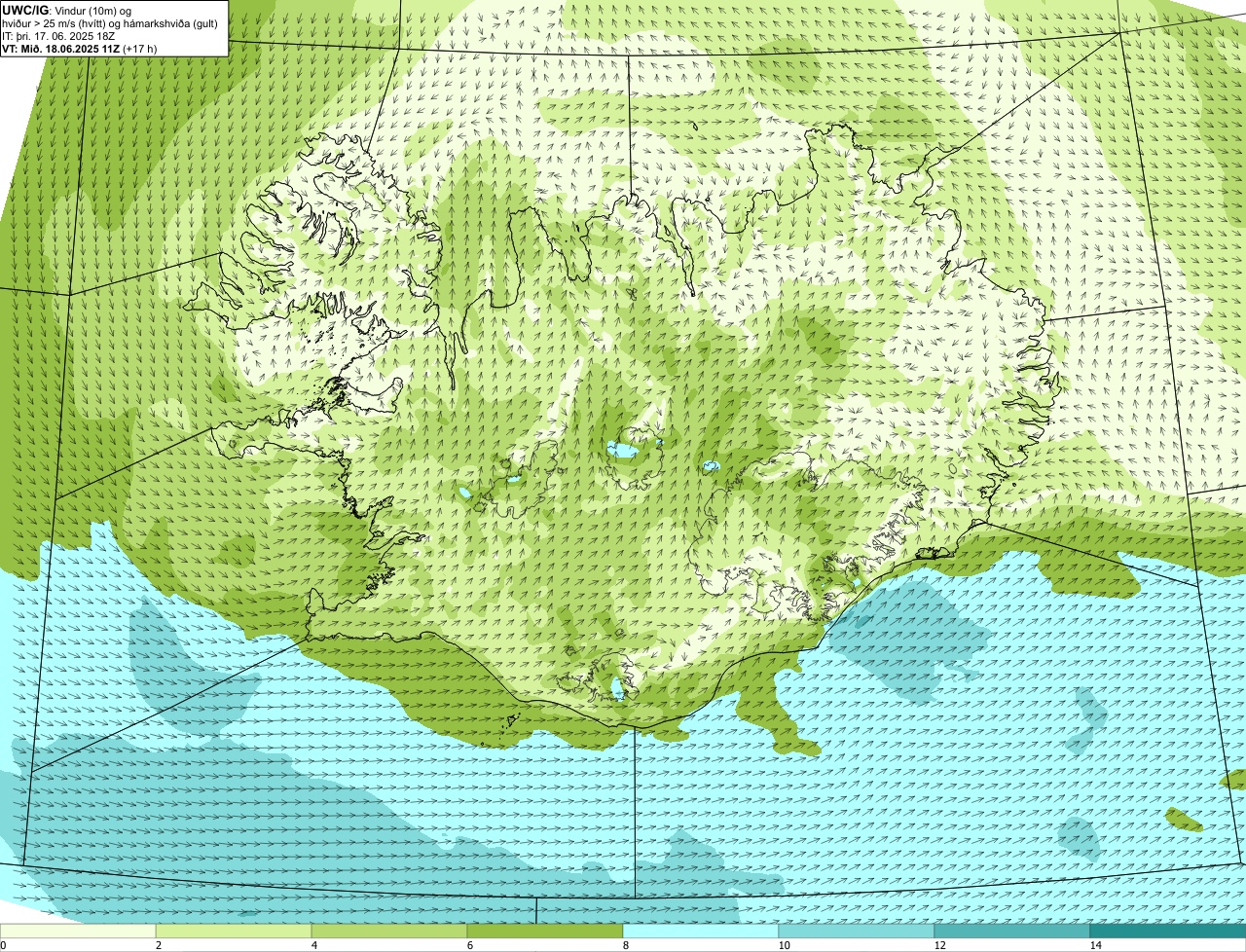Click the 'VT: Mið. 18.06.2025 11Z (+17 h)' line

pos(80,48)
